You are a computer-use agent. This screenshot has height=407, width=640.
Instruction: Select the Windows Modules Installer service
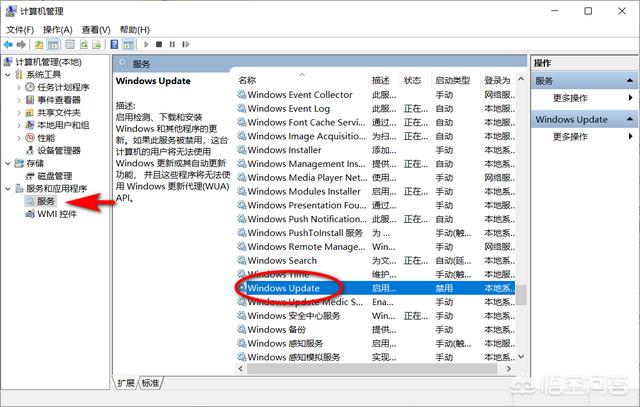click(x=376, y=191)
